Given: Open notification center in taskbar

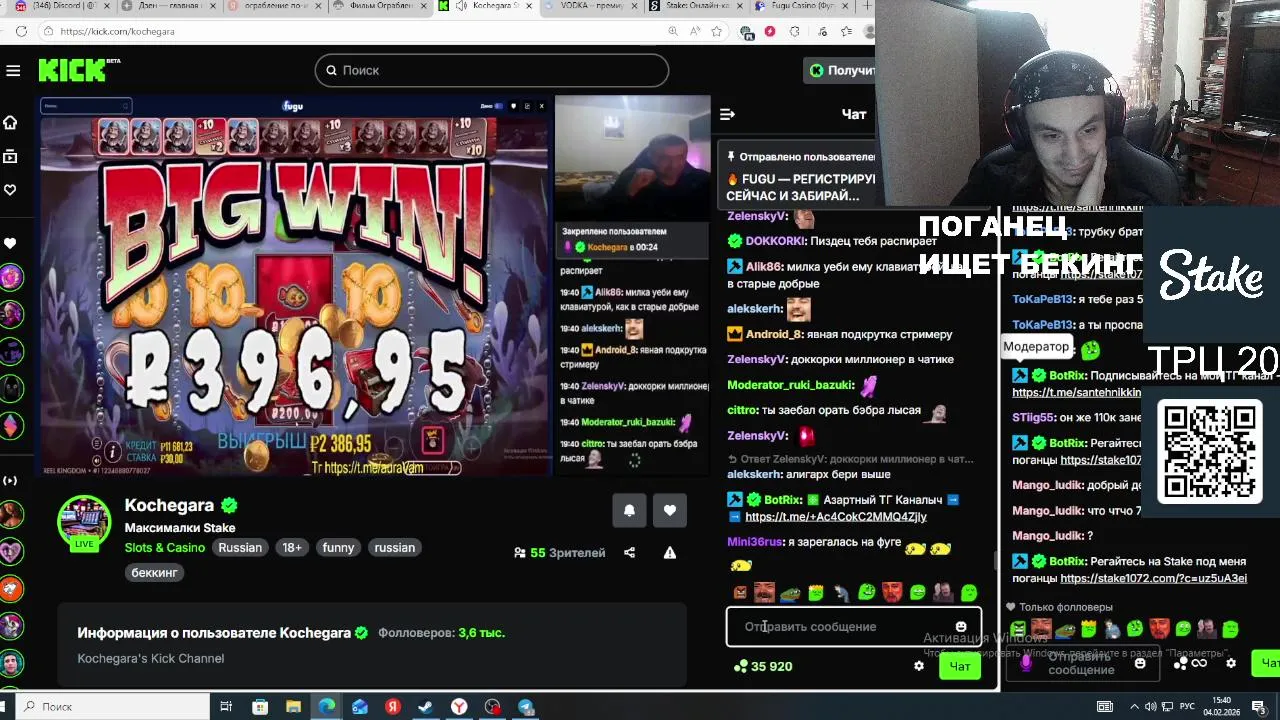Looking at the screenshot, I should tap(1261, 707).
